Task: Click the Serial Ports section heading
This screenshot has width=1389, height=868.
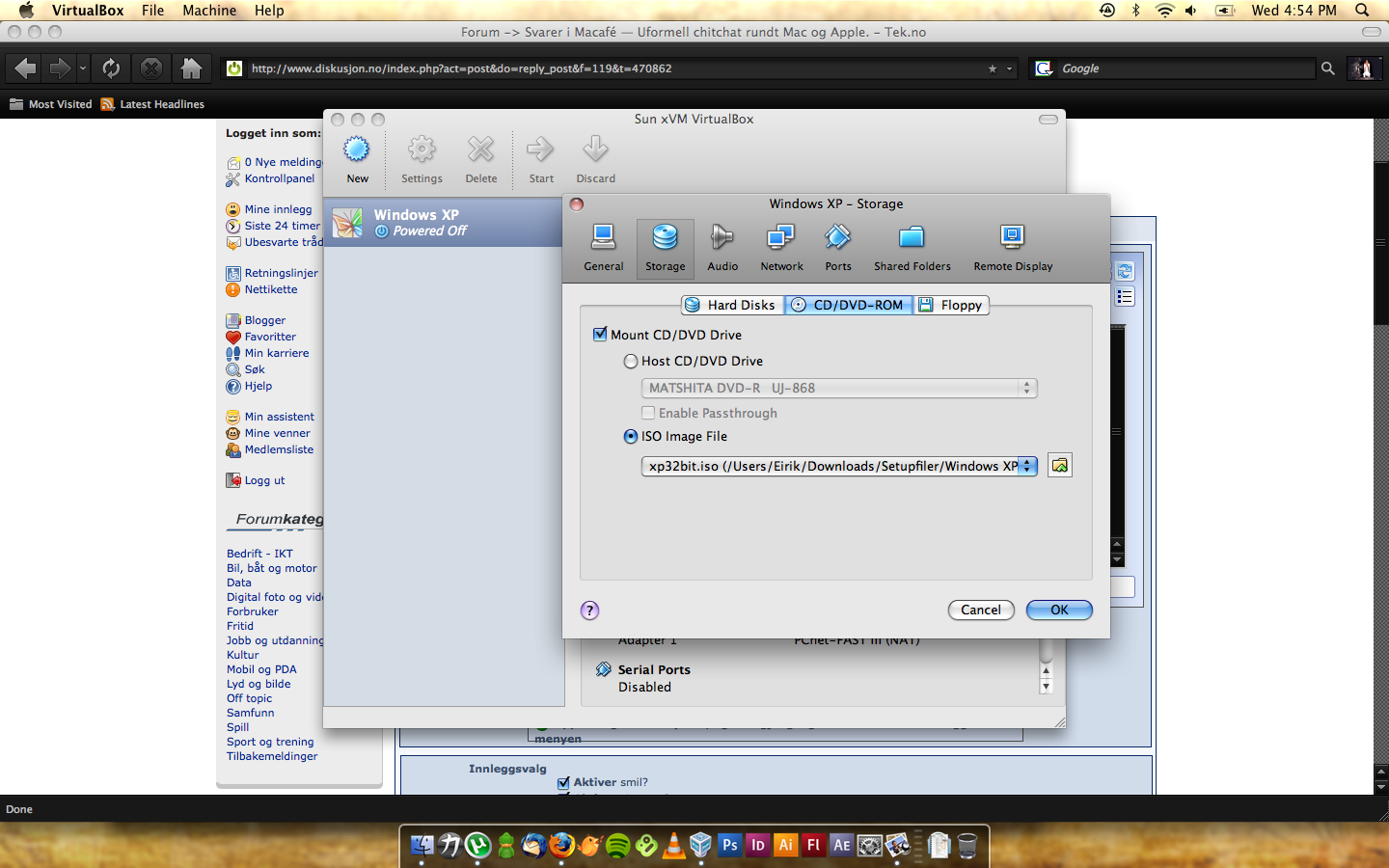Action: pyautogui.click(x=654, y=669)
